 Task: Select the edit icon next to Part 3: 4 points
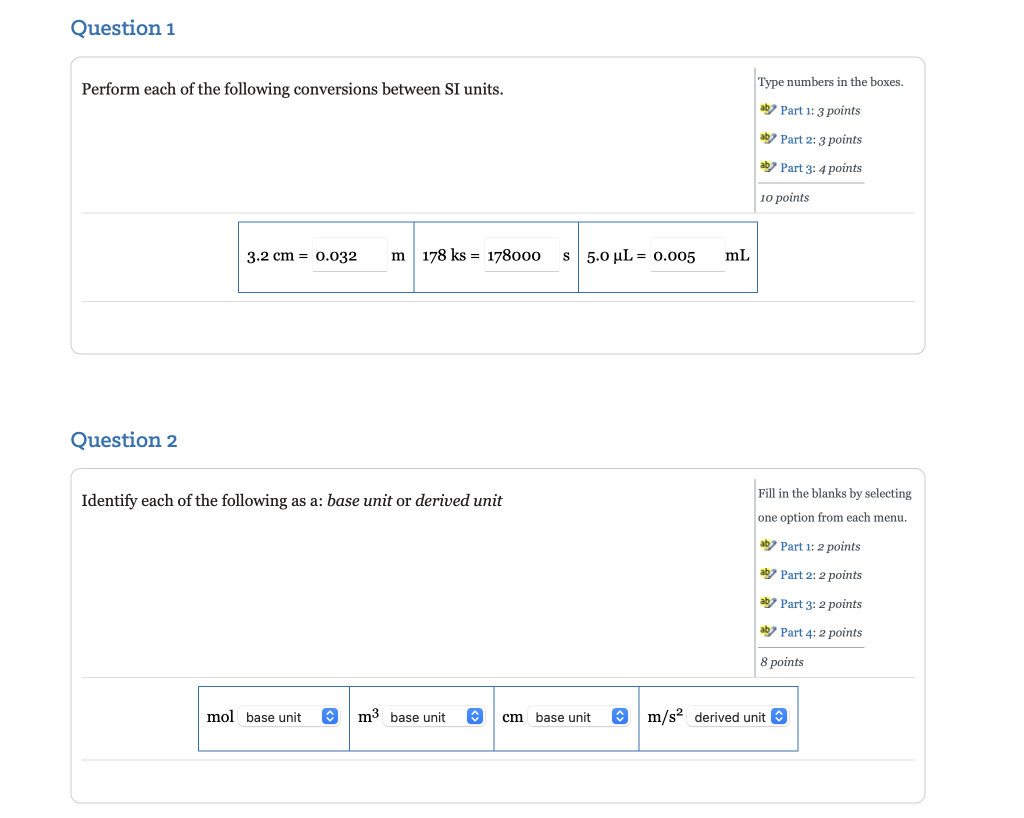[x=766, y=167]
